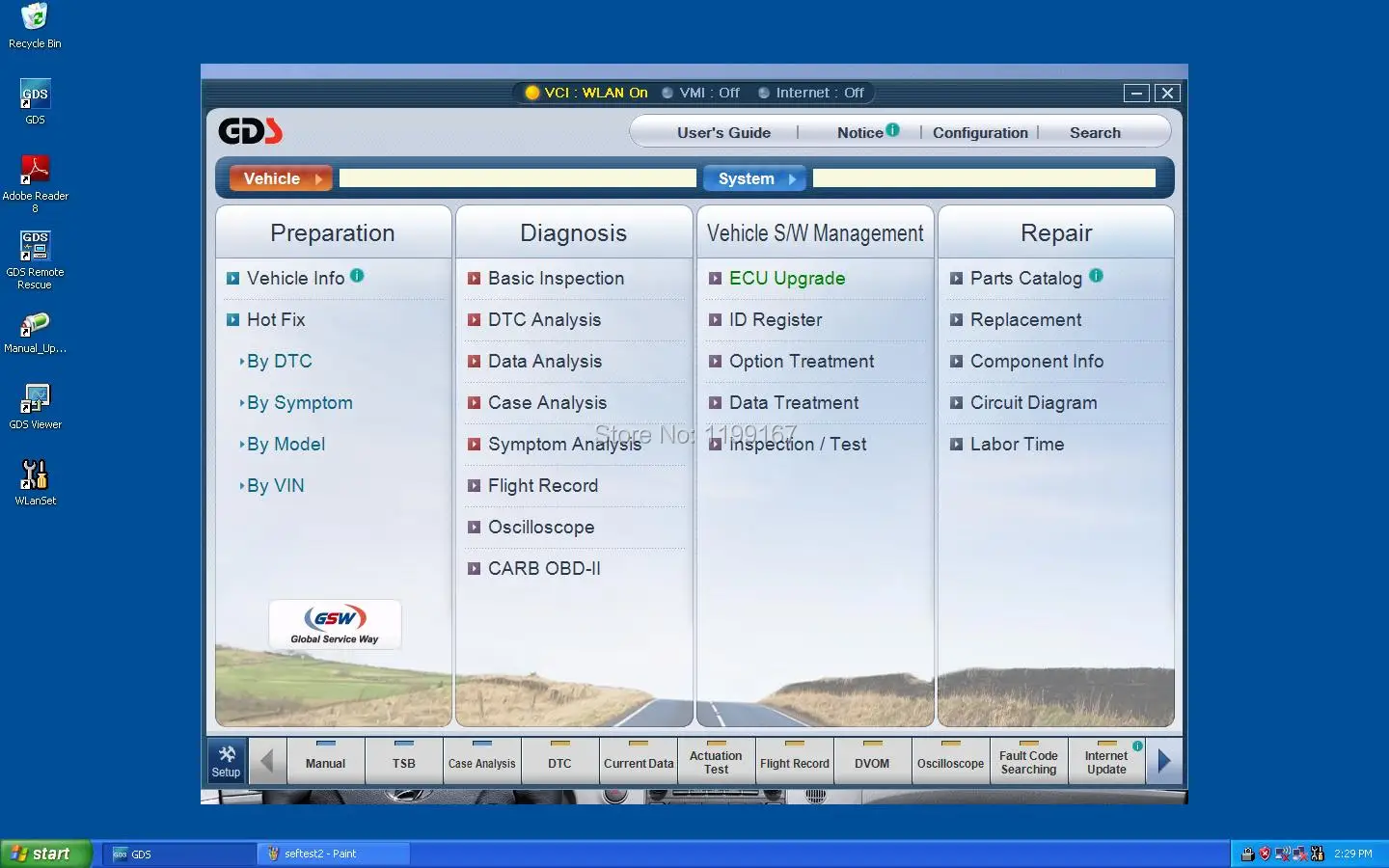Select the Manual toolbar tab

[x=326, y=761]
